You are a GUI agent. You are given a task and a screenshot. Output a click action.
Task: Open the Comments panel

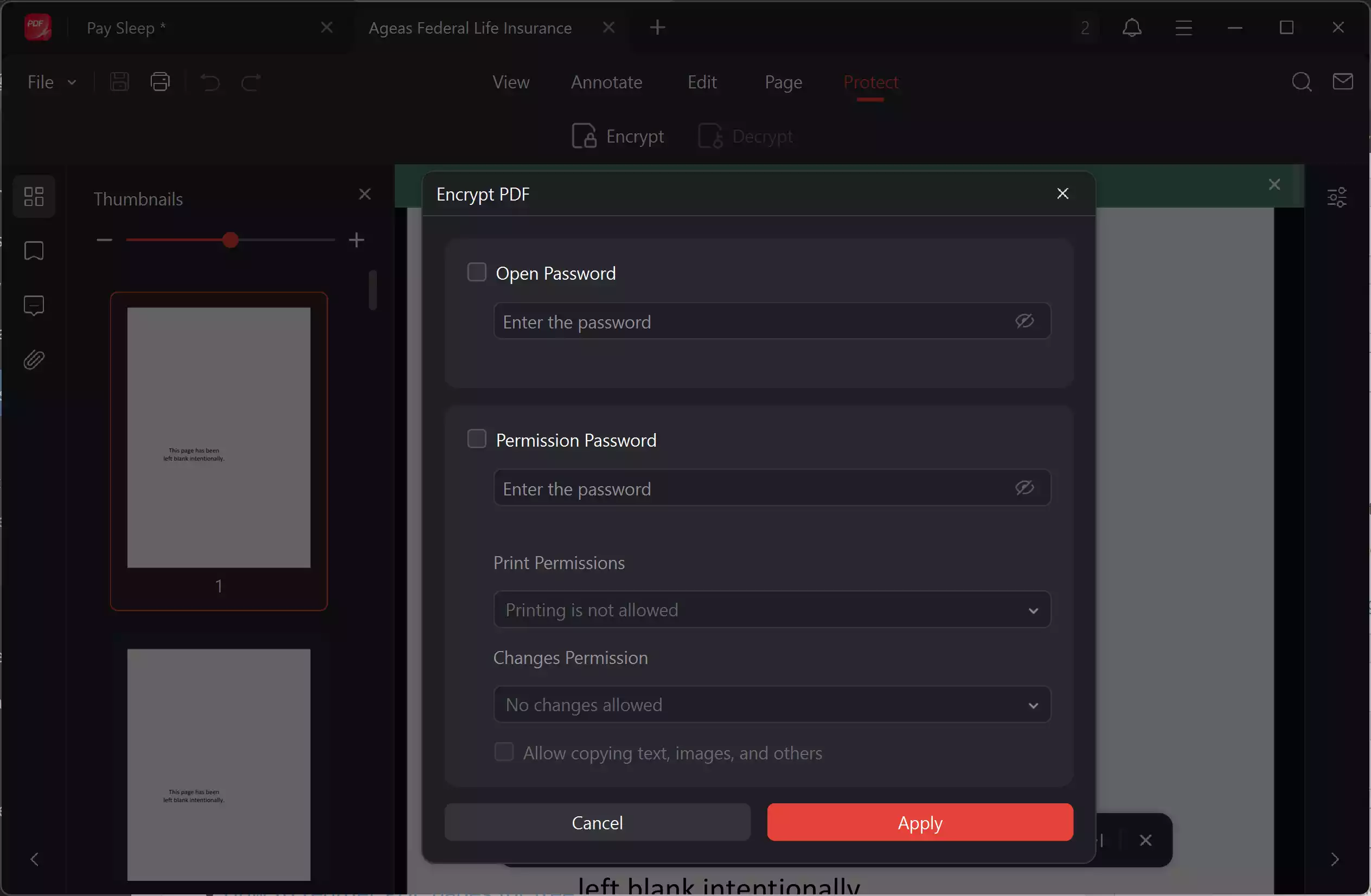point(34,305)
